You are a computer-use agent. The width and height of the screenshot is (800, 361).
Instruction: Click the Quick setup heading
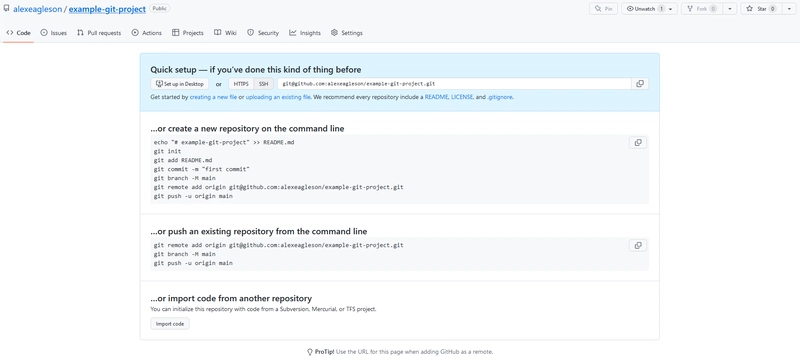256,70
